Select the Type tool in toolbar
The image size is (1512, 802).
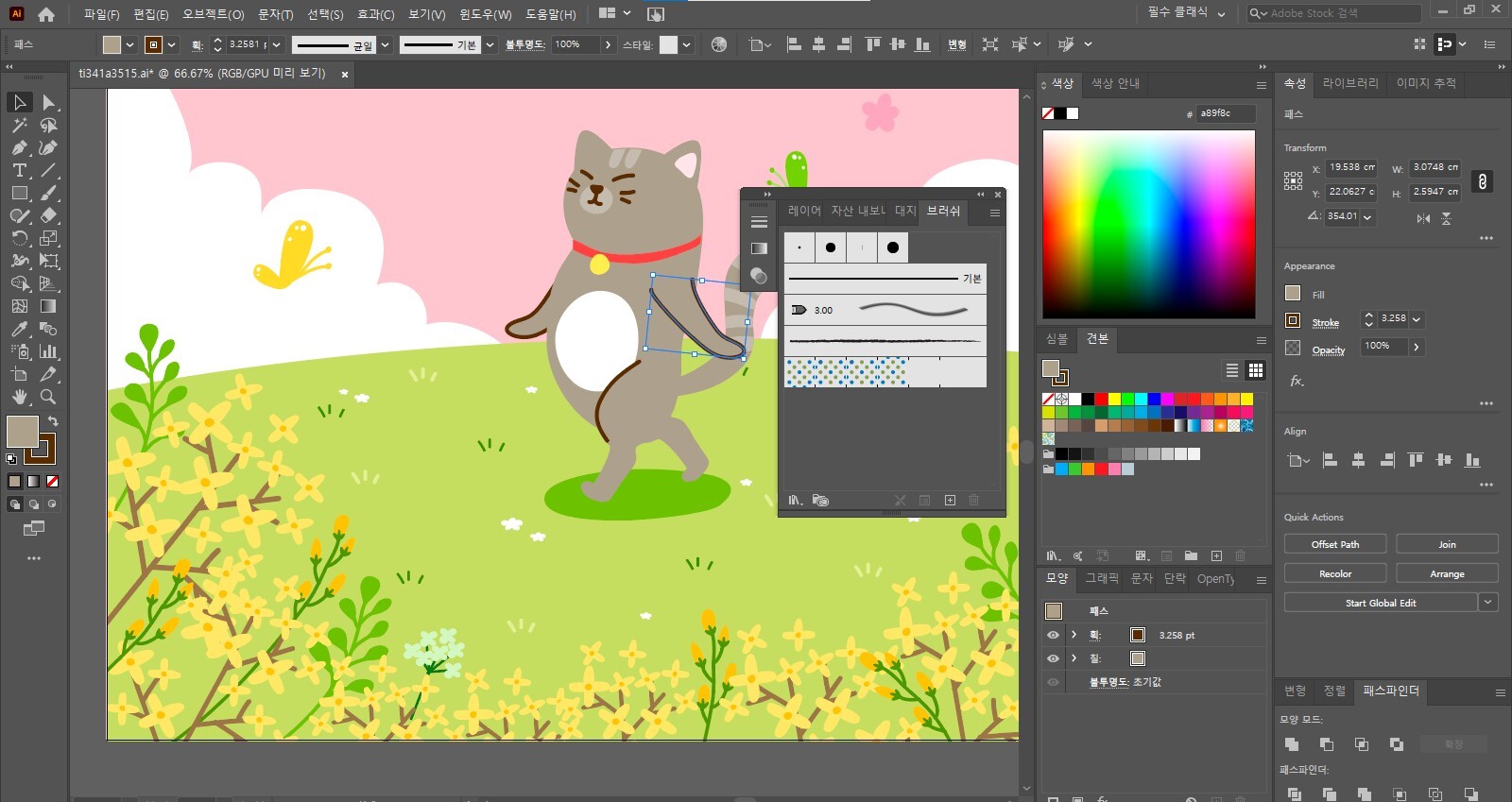(19, 170)
